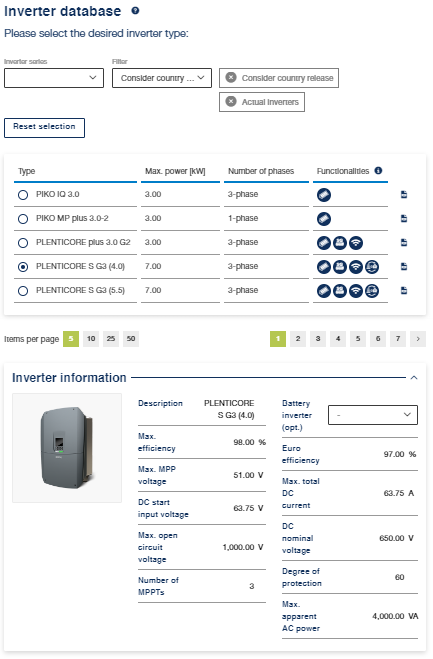The height and width of the screenshot is (659, 433).
Task: Set items per page to 10
Action: (91, 339)
